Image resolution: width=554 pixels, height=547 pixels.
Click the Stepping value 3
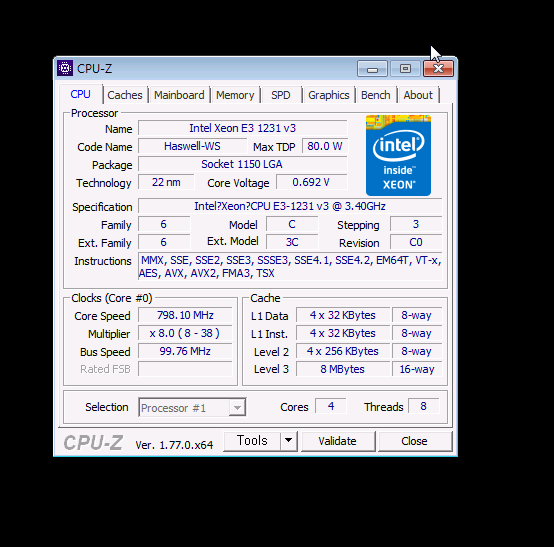click(x=416, y=224)
